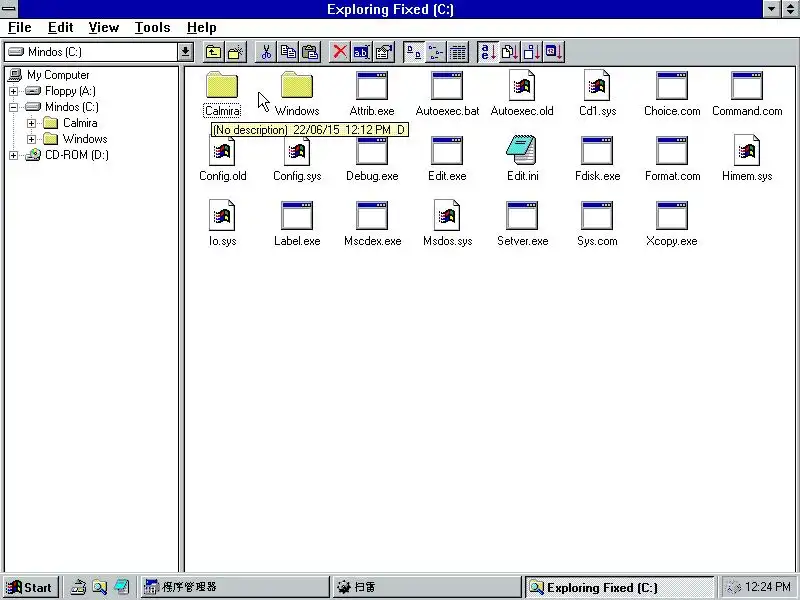Select Debug.exe file icon

[372, 151]
